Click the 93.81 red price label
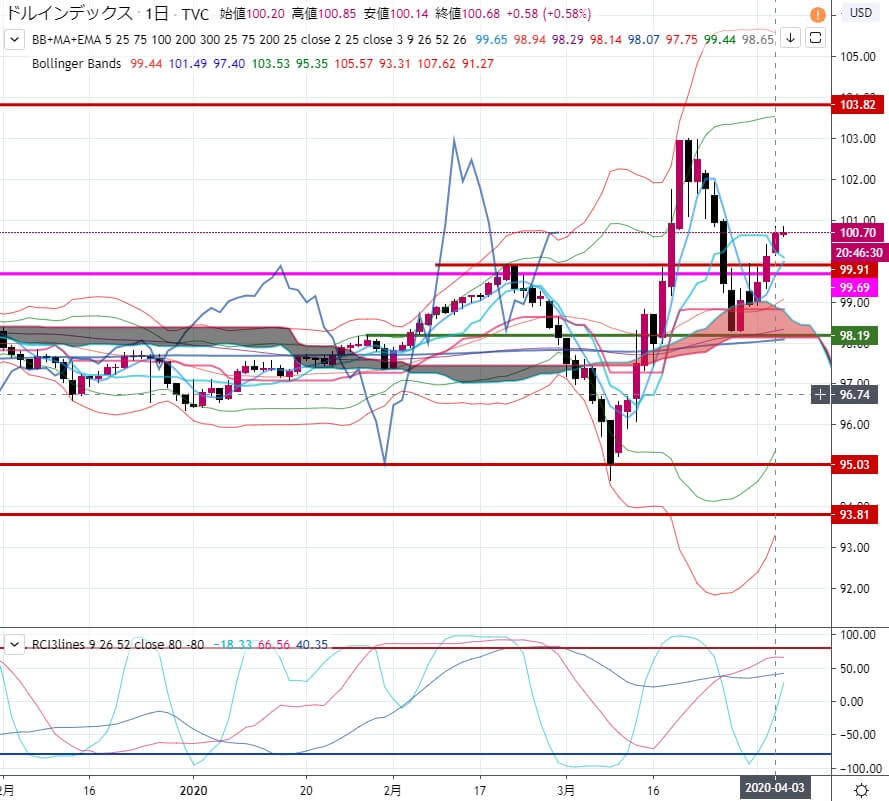889x801 pixels. 854,515
